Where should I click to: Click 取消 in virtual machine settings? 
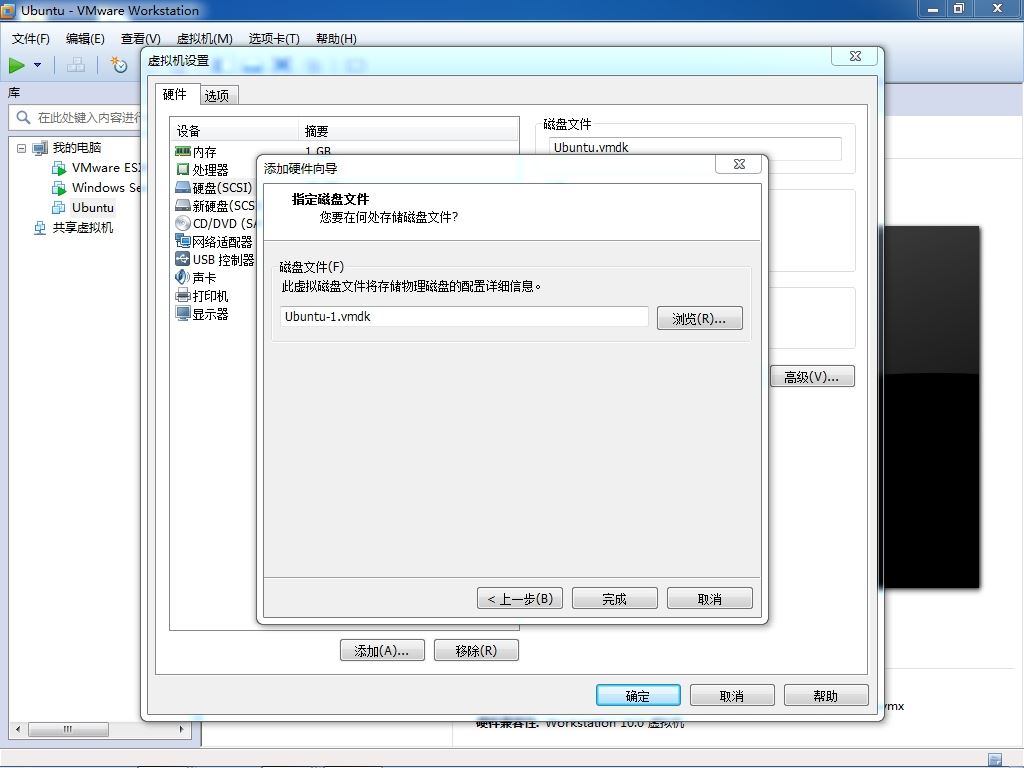click(732, 696)
